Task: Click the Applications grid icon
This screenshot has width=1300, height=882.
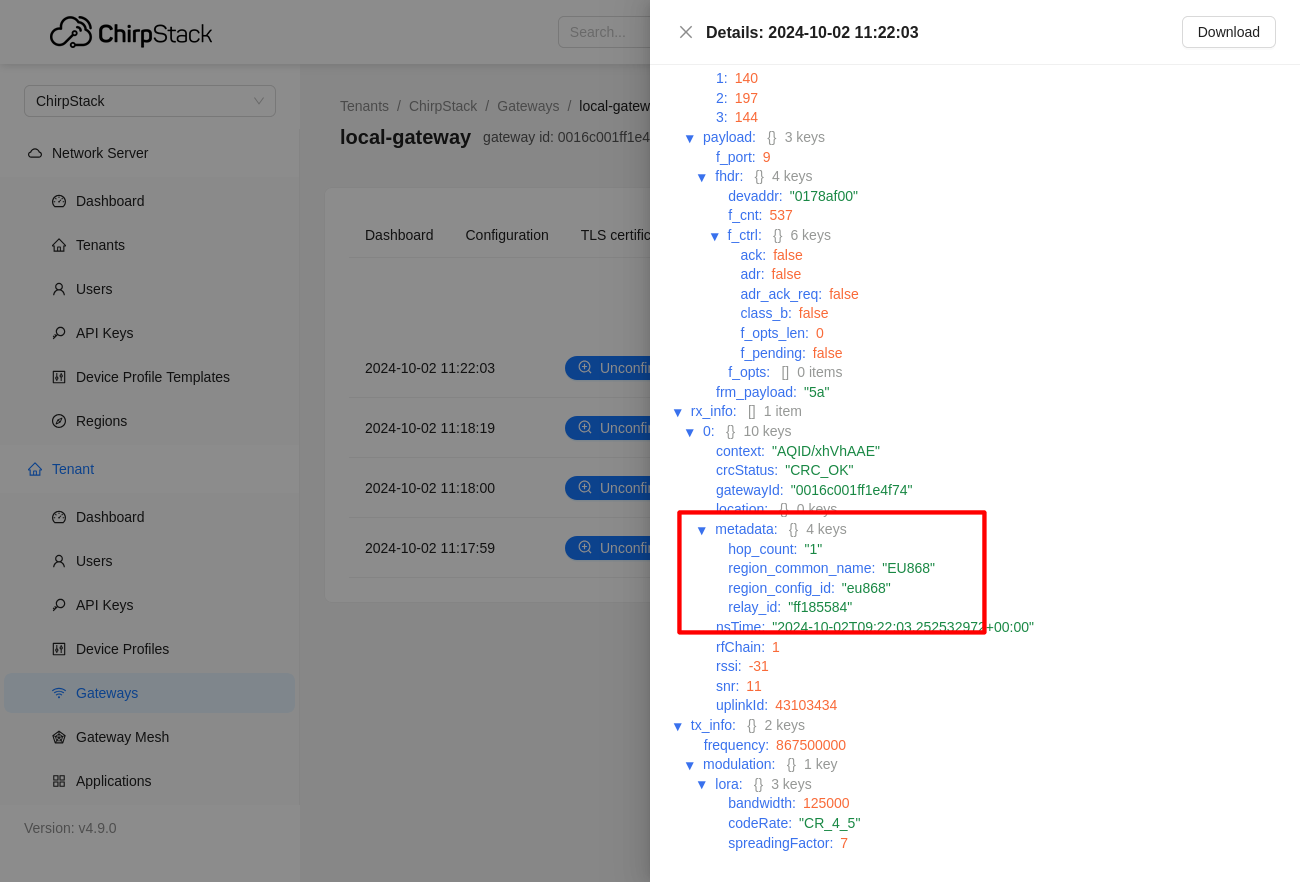Action: (x=59, y=781)
